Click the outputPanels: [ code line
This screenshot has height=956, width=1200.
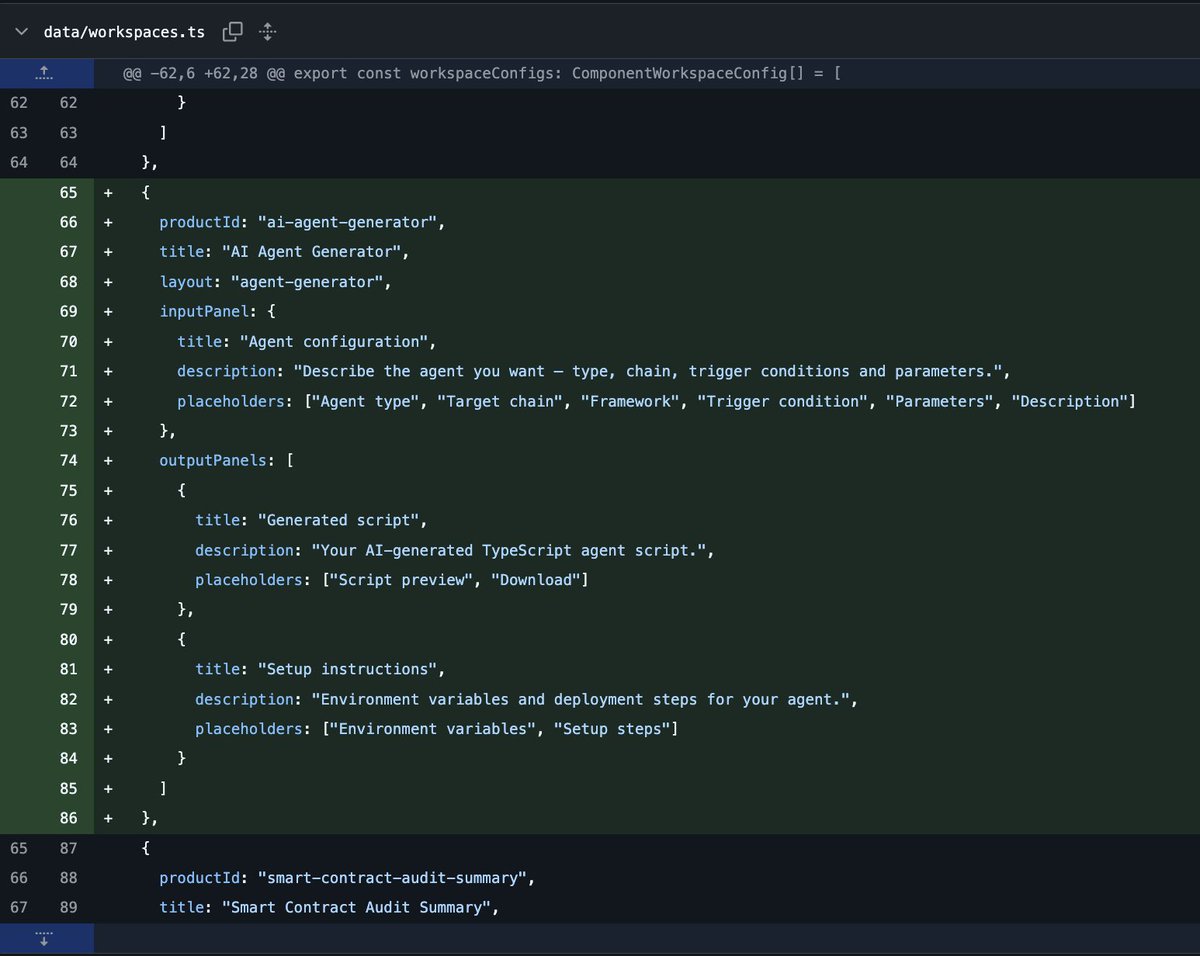225,461
